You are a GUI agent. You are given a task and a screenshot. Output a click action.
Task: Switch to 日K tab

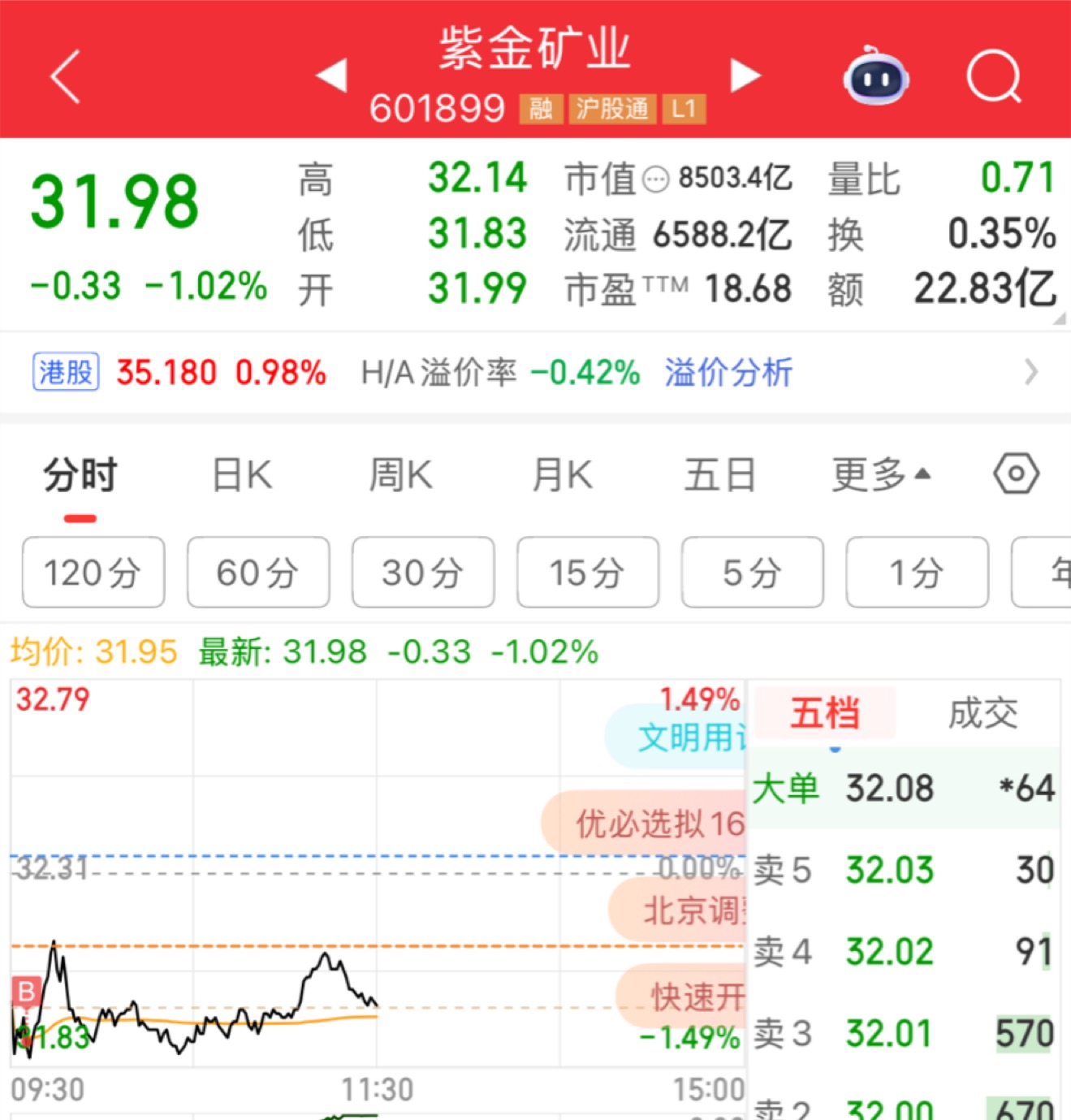coord(242,474)
